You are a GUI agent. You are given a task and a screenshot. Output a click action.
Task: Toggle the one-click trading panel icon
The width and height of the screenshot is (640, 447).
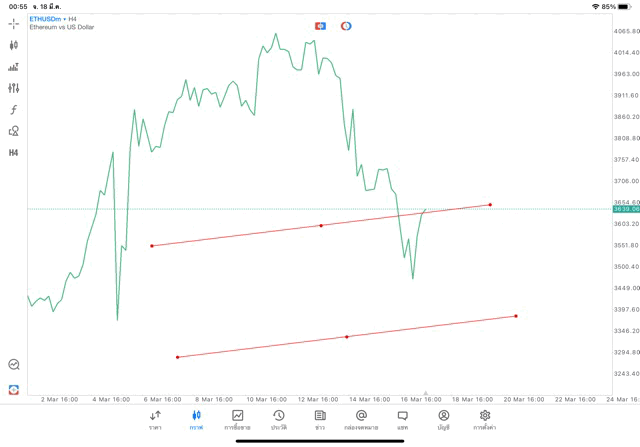pyautogui.click(x=13, y=389)
